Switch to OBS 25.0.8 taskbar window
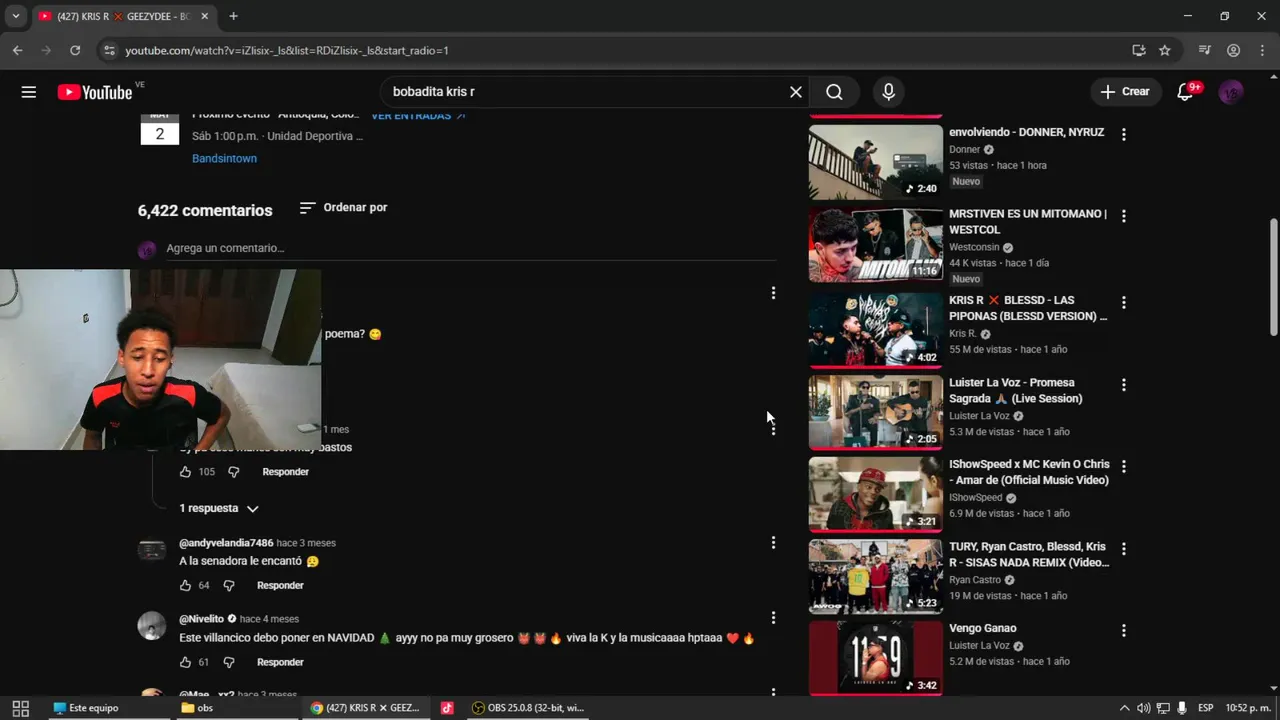1280x720 pixels. point(528,708)
